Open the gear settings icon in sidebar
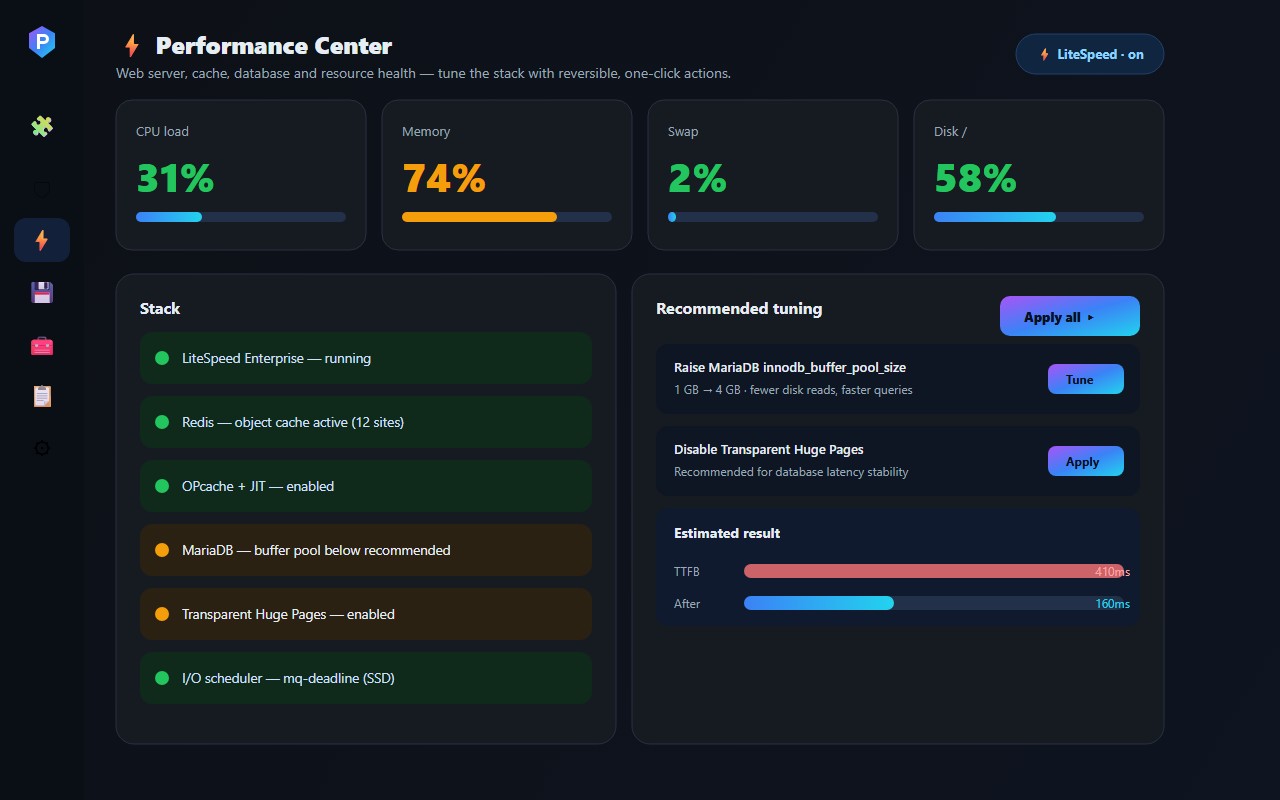This screenshot has height=800, width=1280. (42, 448)
